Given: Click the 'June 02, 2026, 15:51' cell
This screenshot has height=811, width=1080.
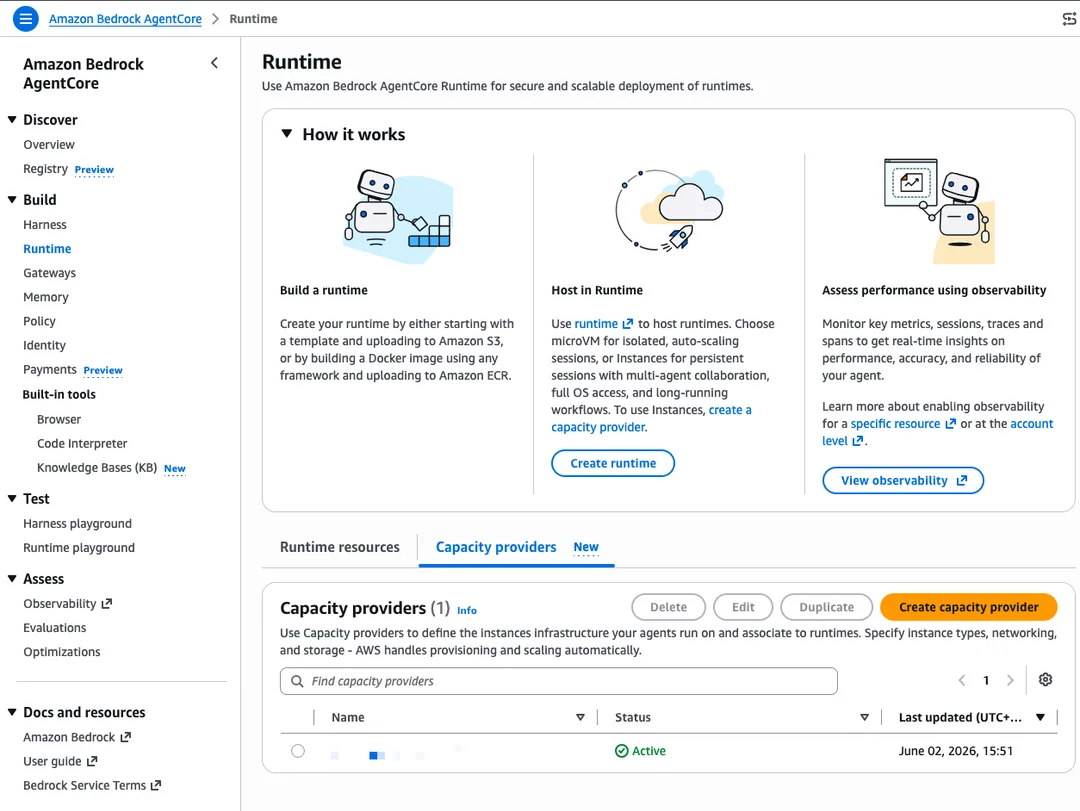Looking at the screenshot, I should coord(955,751).
